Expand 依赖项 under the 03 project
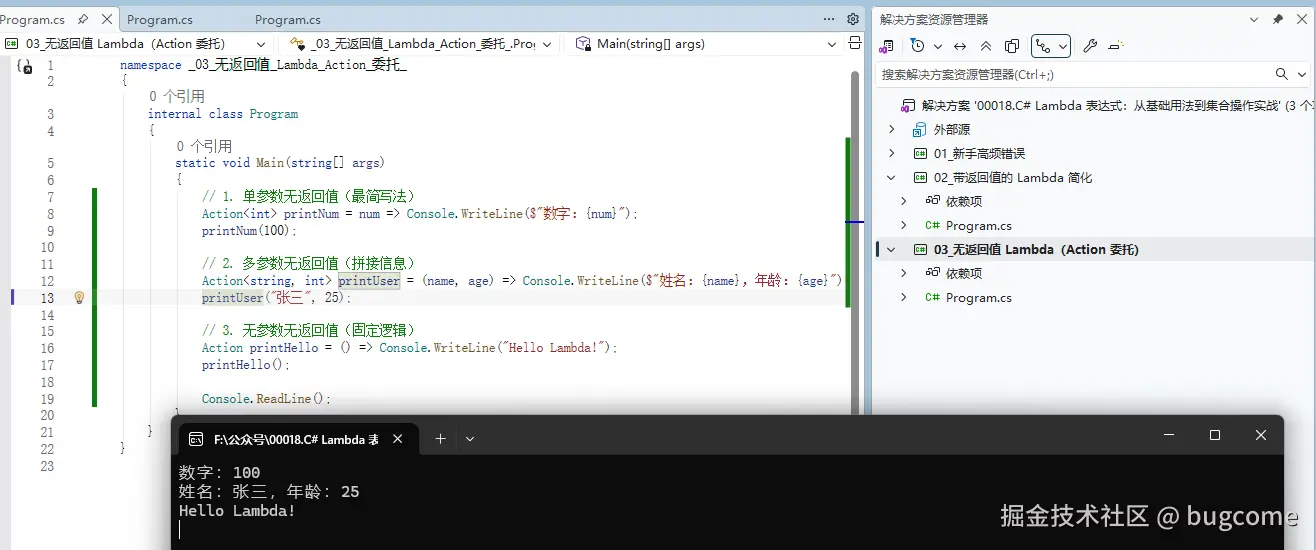This screenshot has width=1316, height=550. click(x=904, y=273)
